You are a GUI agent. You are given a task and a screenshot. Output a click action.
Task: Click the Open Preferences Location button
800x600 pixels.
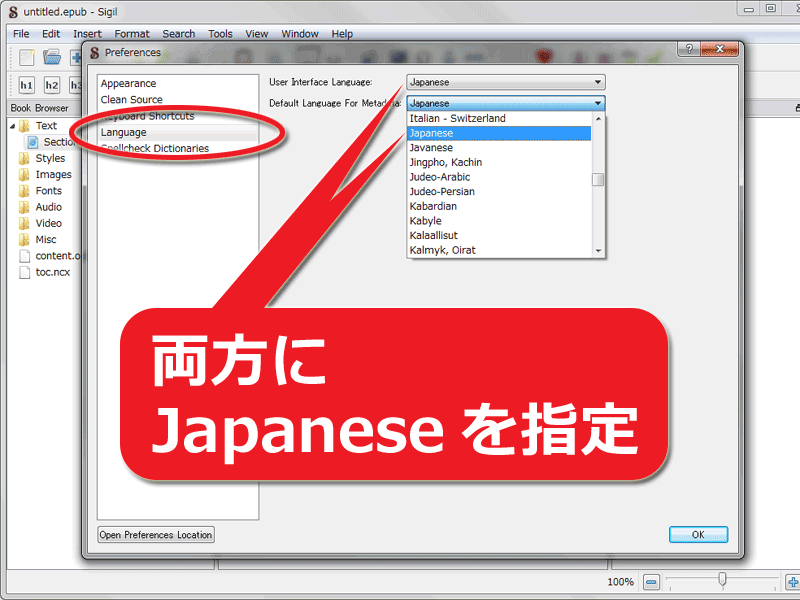tap(155, 534)
